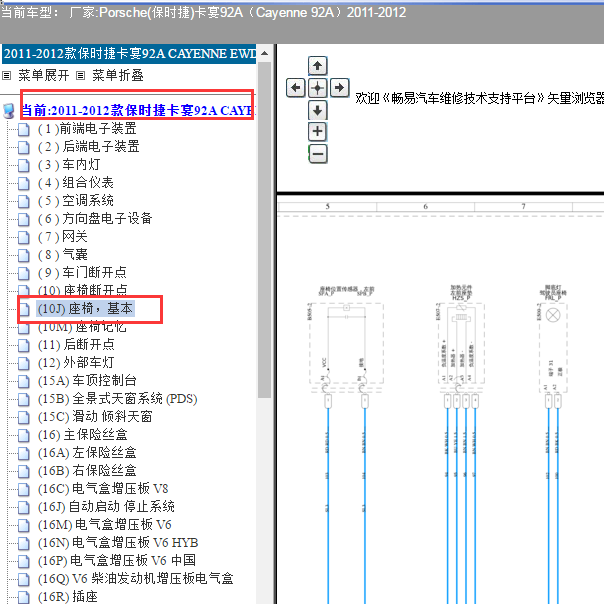The height and width of the screenshot is (604, 604).
Task: Click the page icon beside (16J)自动启动 停止系统
Action: point(23,507)
